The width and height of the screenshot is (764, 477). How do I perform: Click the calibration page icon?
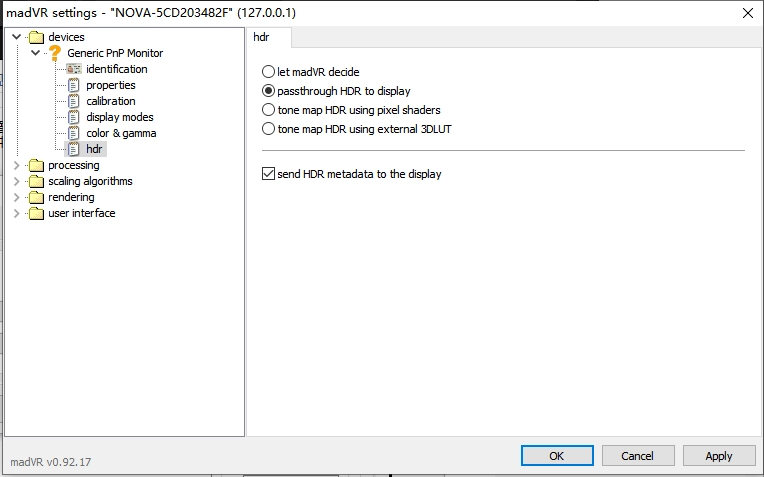[74, 101]
